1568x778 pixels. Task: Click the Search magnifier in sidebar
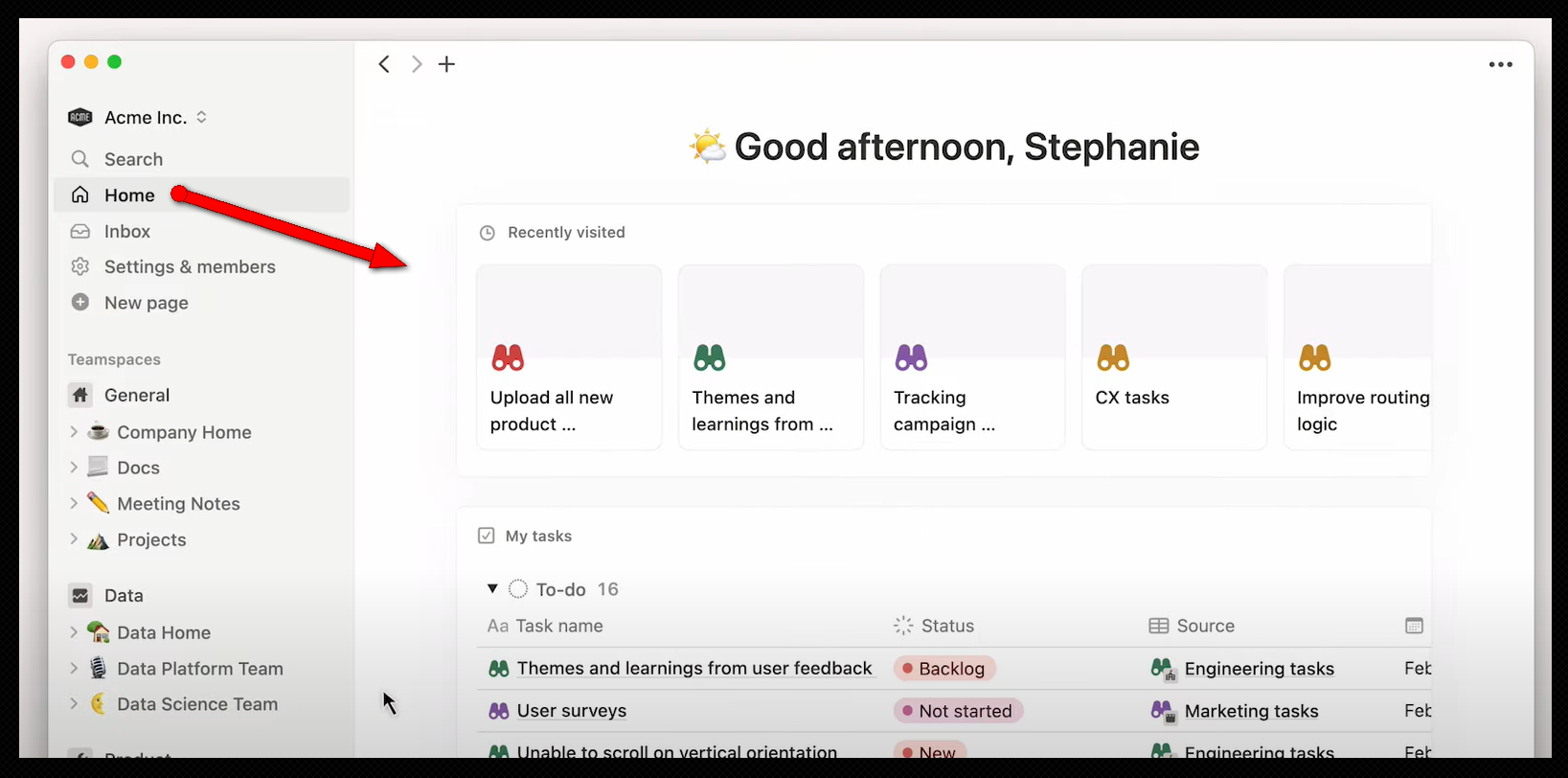coord(80,159)
